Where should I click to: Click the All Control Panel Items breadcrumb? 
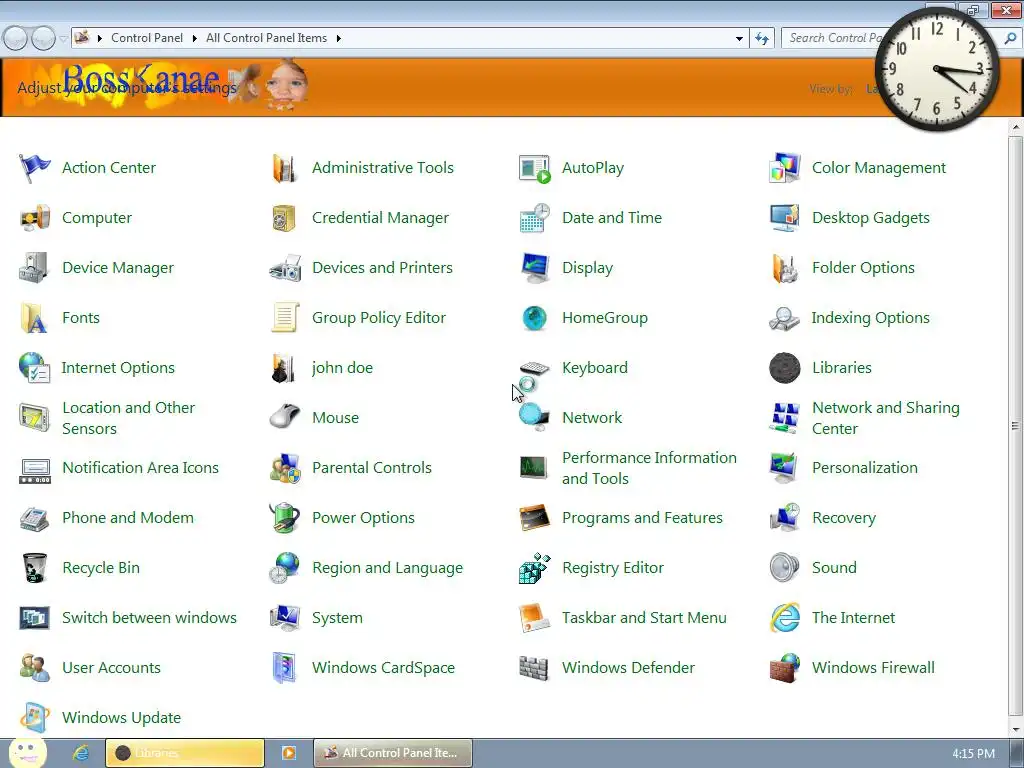(x=266, y=38)
